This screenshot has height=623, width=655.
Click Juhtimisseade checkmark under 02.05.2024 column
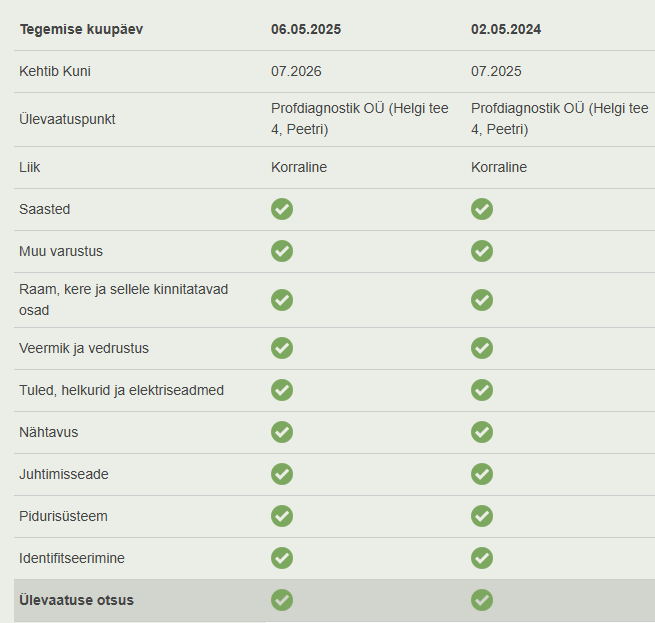[x=482, y=474]
